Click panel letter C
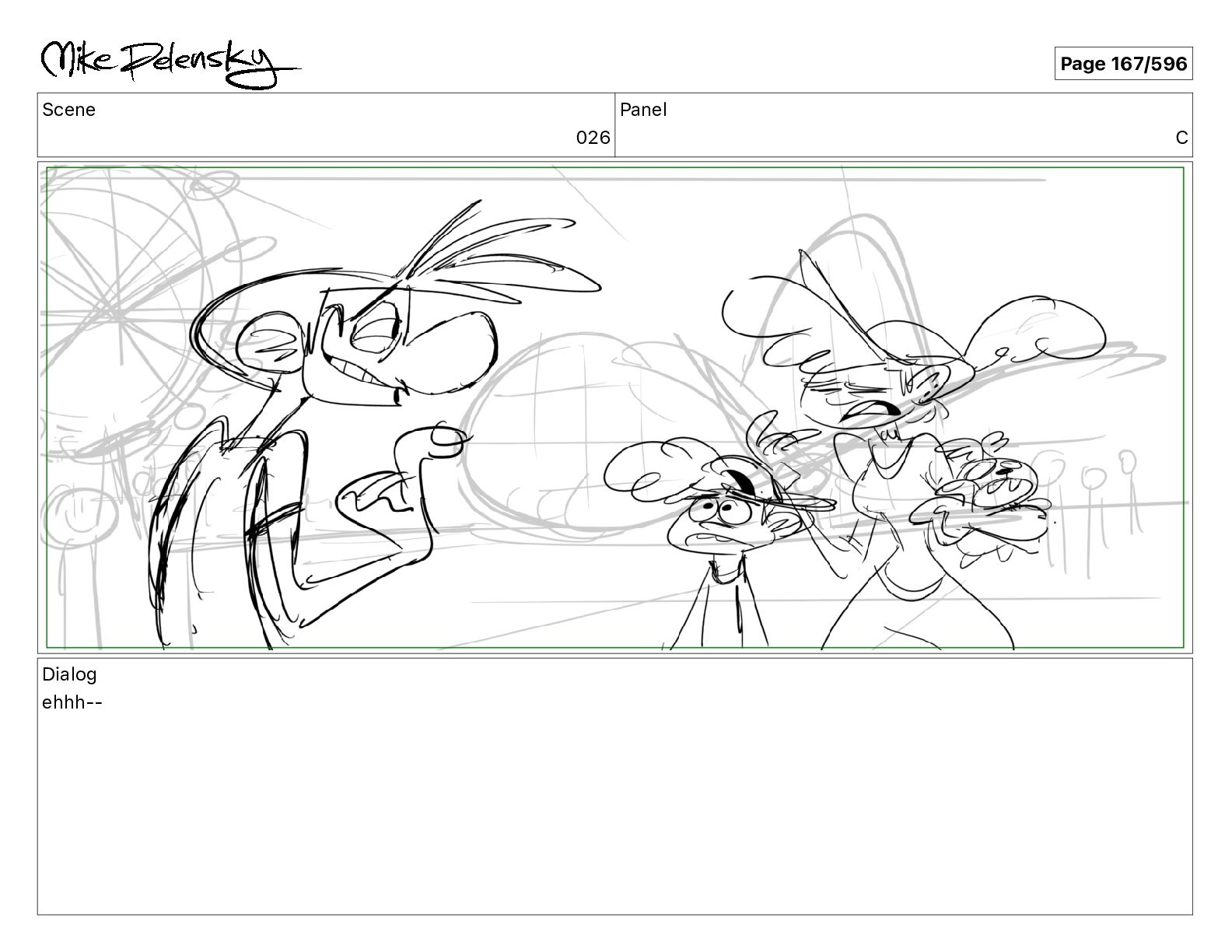The height and width of the screenshot is (952, 1232). pos(1181,138)
